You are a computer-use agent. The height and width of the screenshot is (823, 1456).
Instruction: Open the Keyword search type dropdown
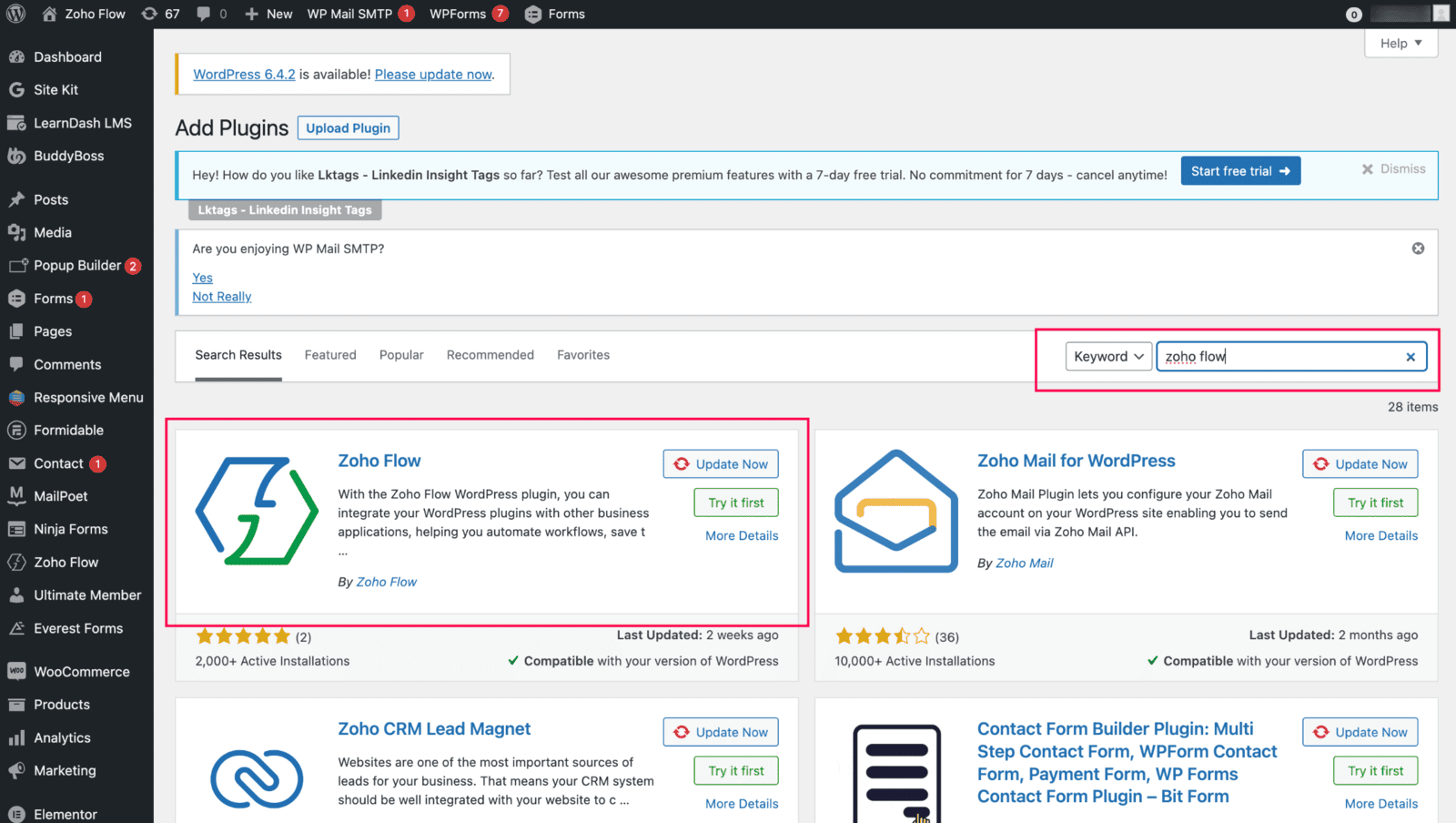1108,356
